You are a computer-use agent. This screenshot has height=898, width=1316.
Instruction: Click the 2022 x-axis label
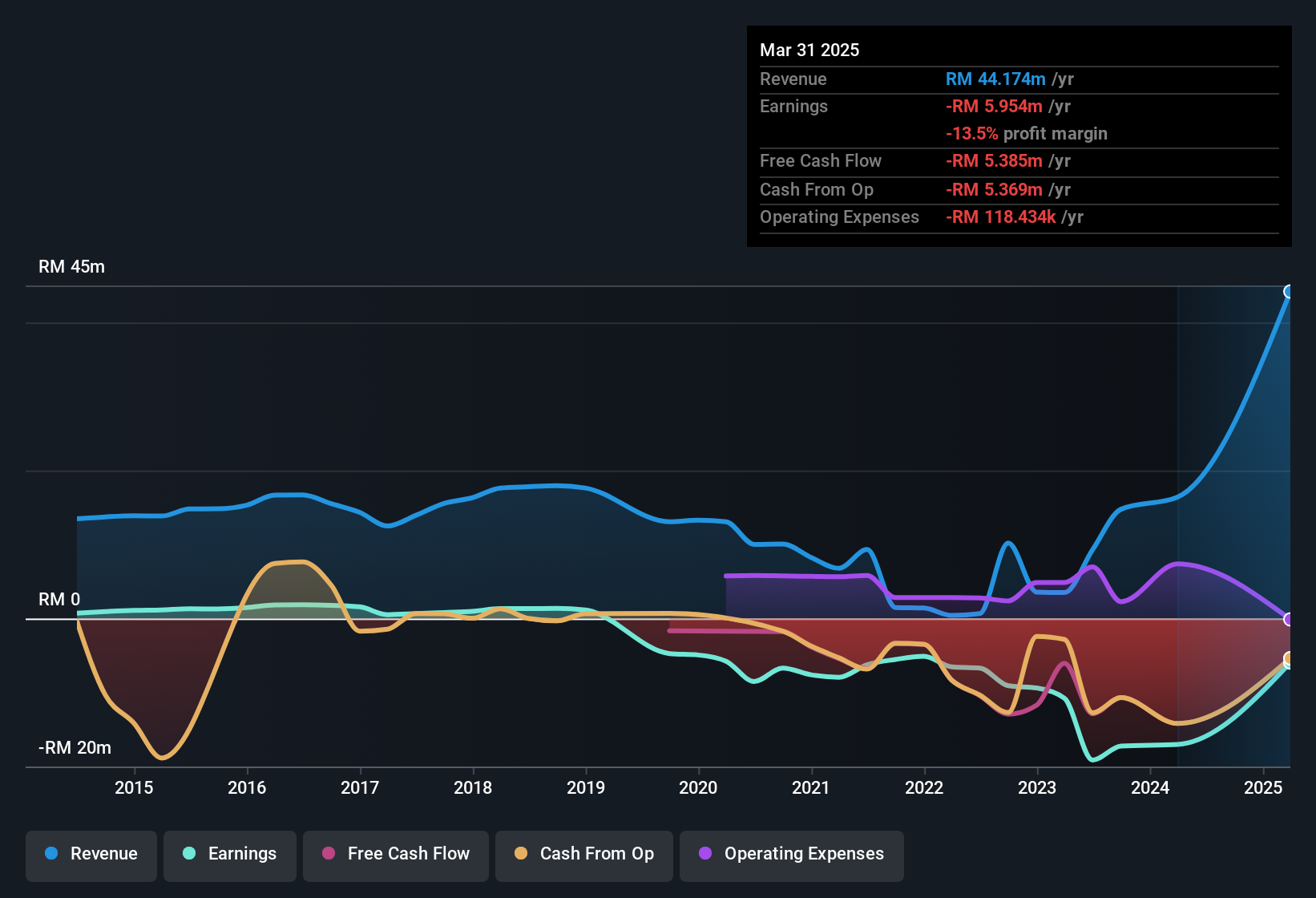pyautogui.click(x=924, y=787)
